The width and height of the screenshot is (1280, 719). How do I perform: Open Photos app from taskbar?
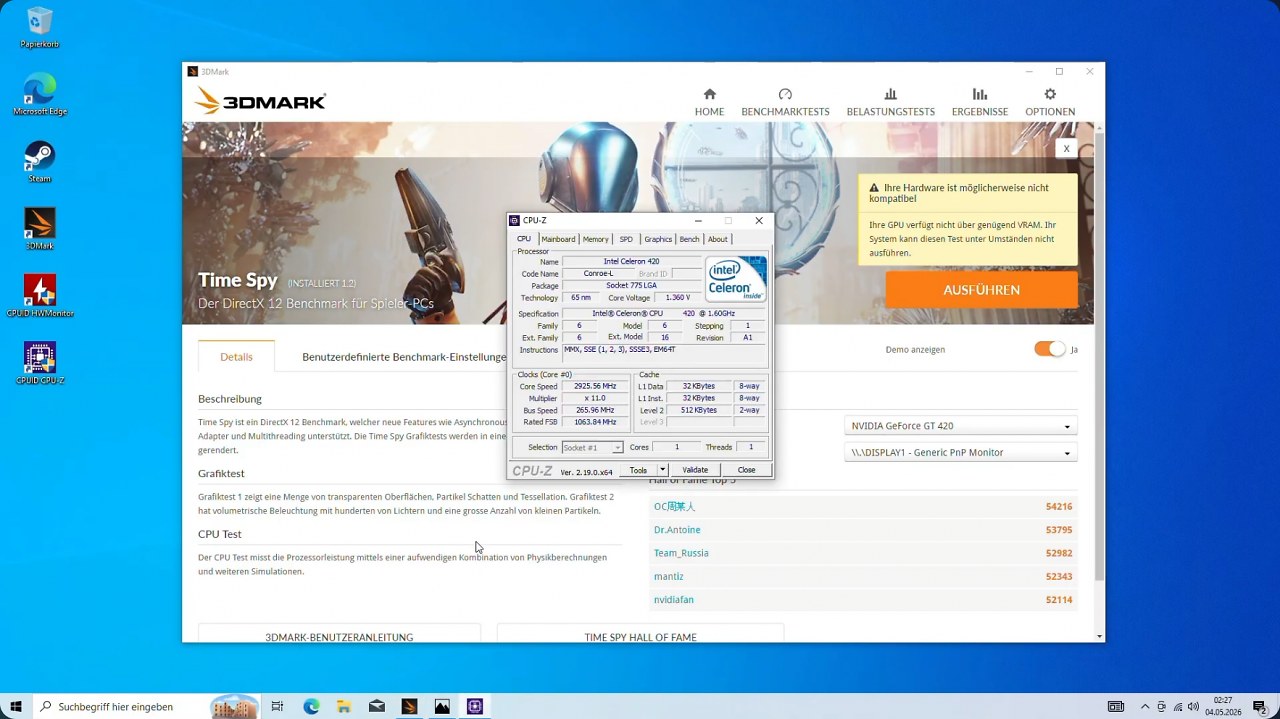(442, 707)
